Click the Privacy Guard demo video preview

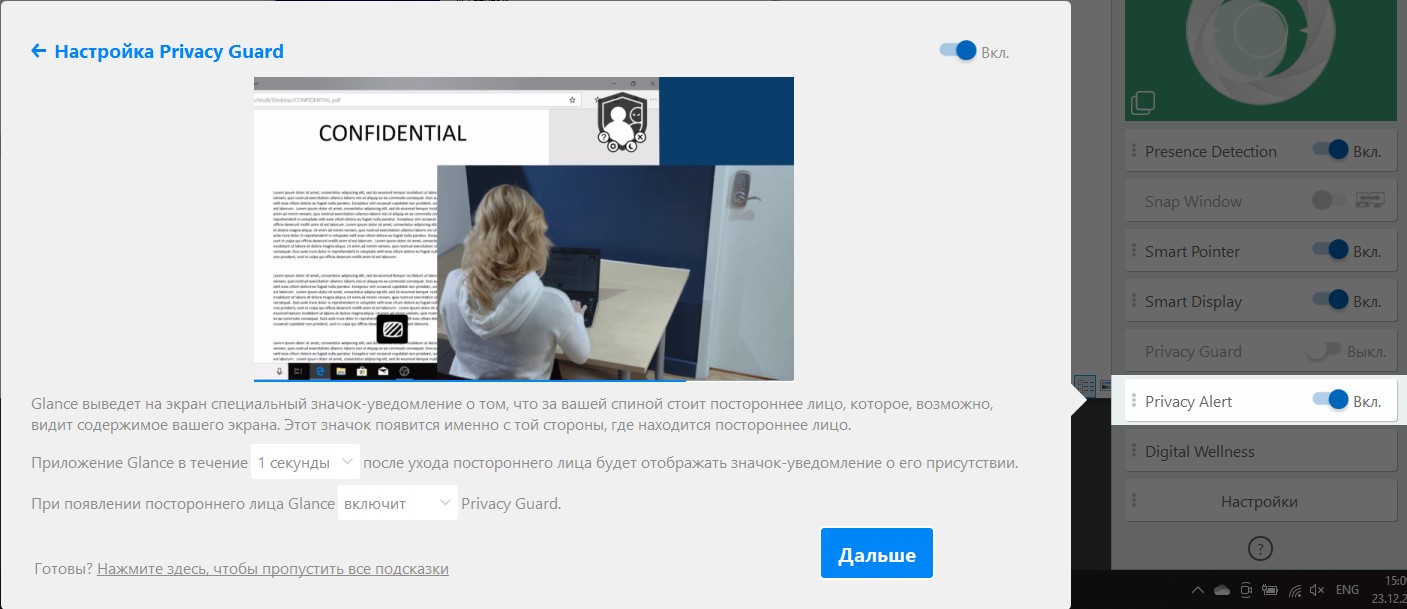[x=524, y=228]
